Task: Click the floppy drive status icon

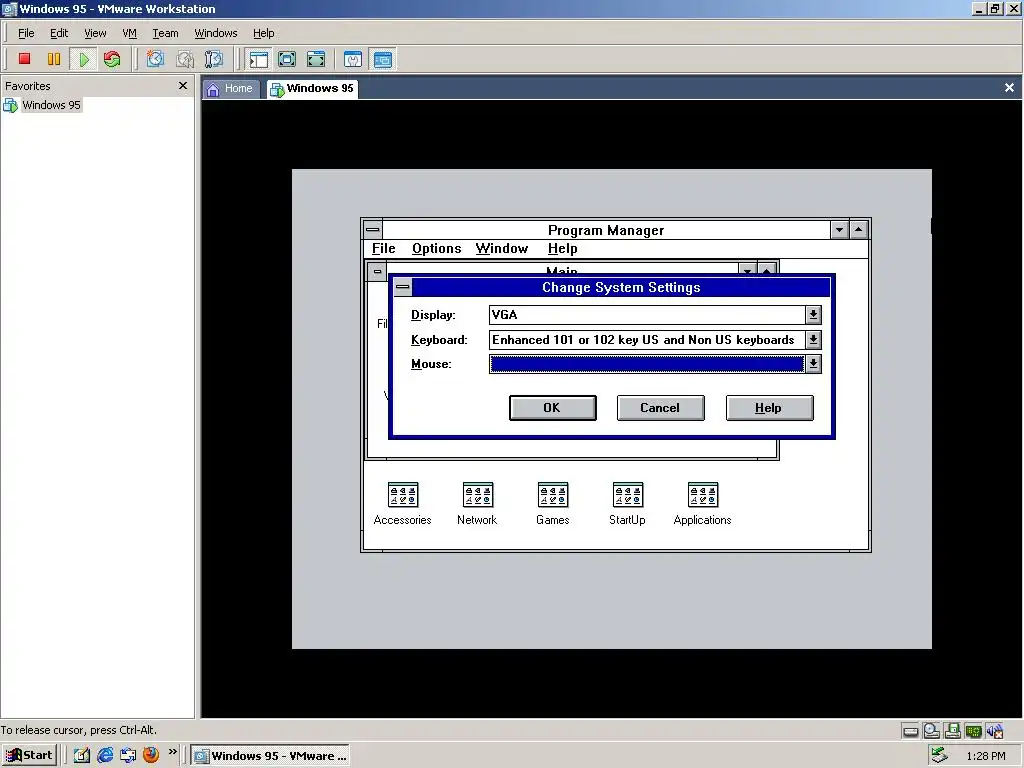Action: pyautogui.click(x=952, y=731)
